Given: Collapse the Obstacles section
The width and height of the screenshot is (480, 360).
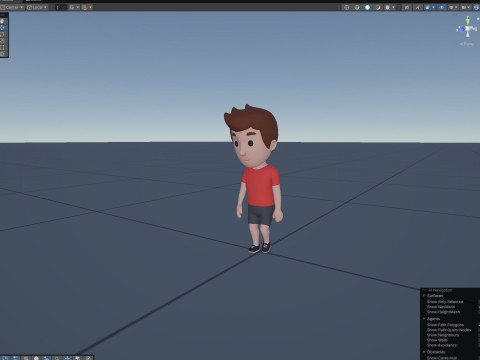Looking at the screenshot, I should point(424,352).
